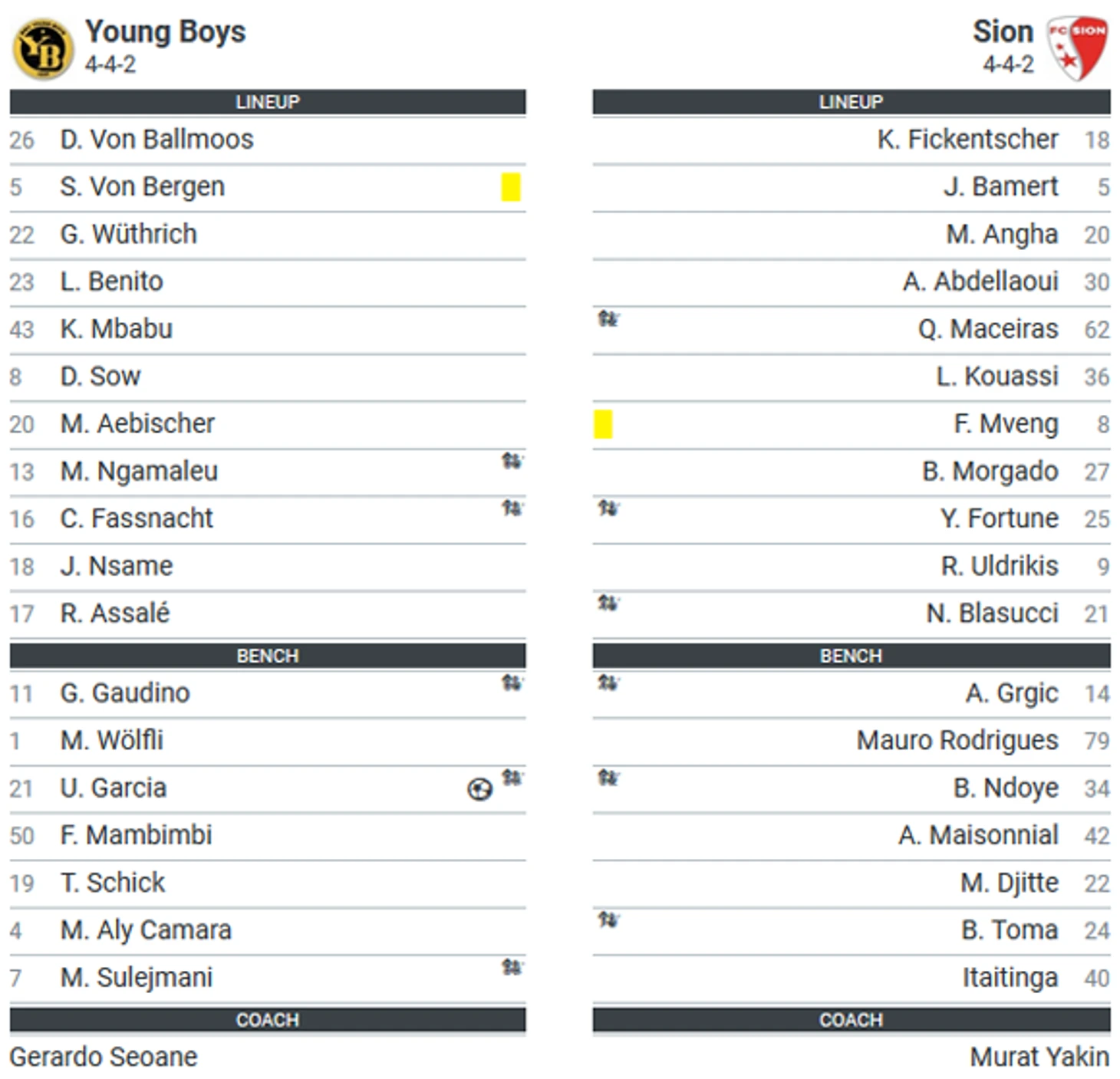Open the Young Boys team name link

(165, 32)
